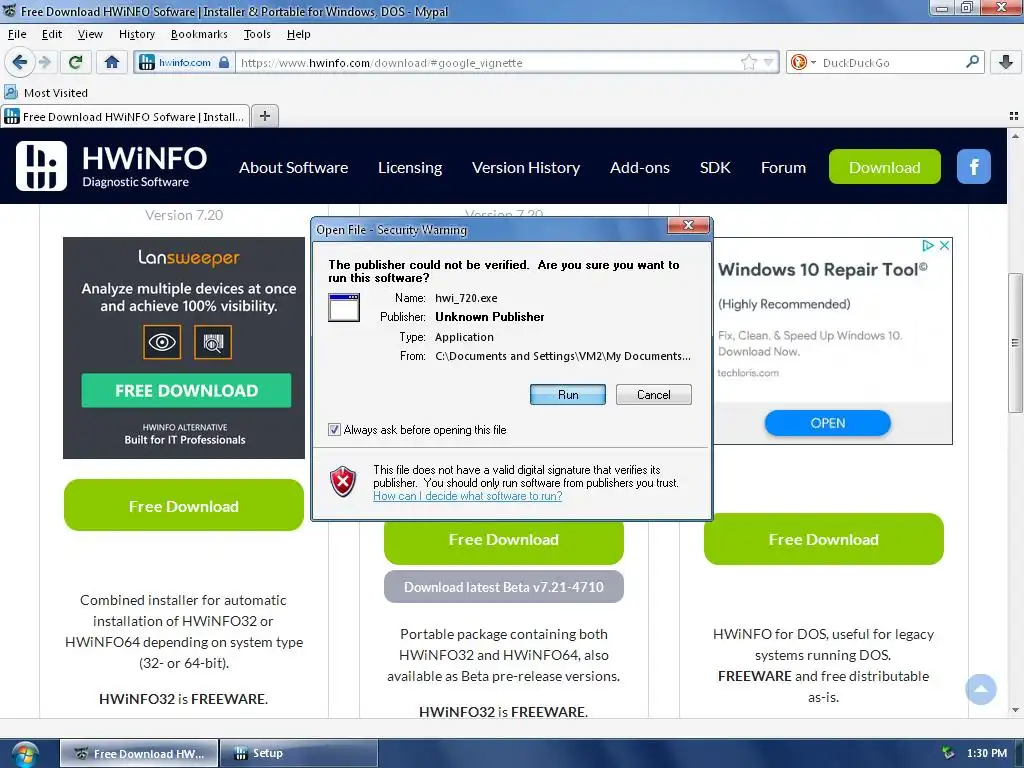Screen dimensions: 1024x768
Task: Open the Help menu
Action: click(x=298, y=34)
